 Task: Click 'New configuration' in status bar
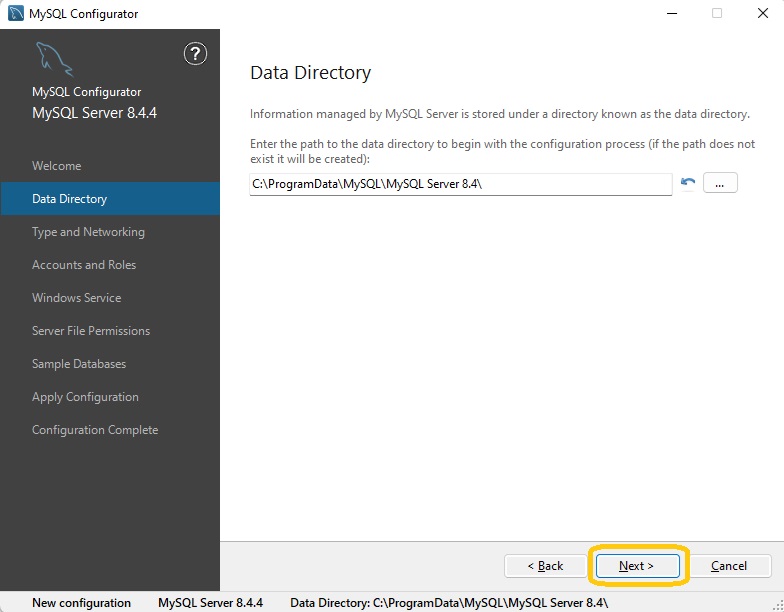82,603
